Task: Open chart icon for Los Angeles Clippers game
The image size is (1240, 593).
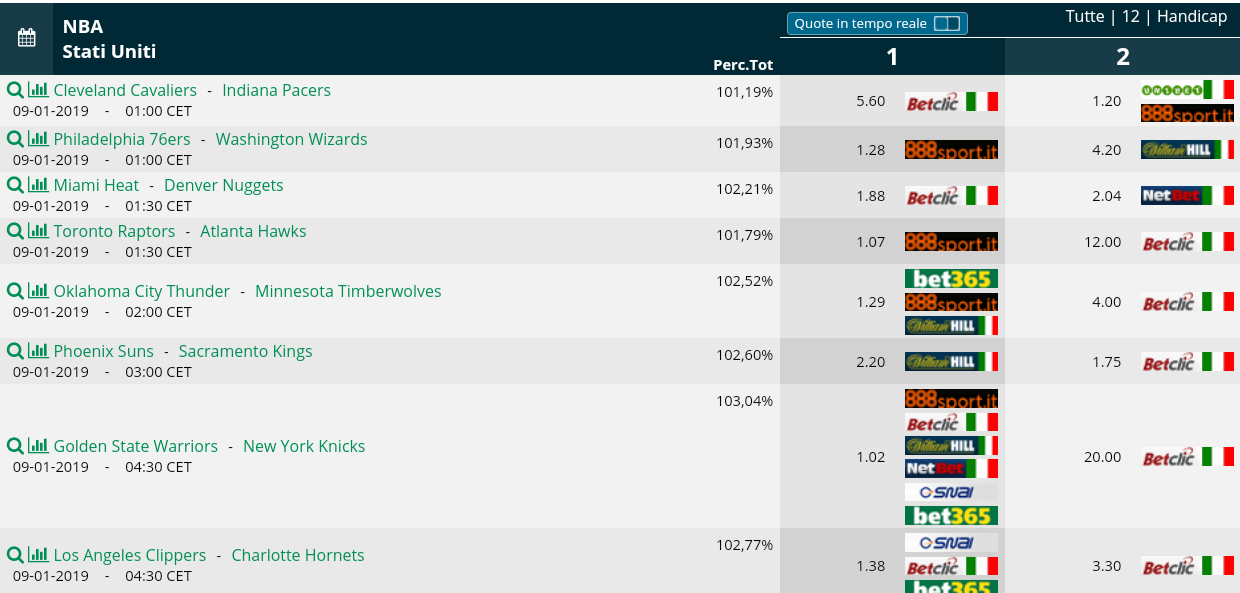Action: pos(38,555)
